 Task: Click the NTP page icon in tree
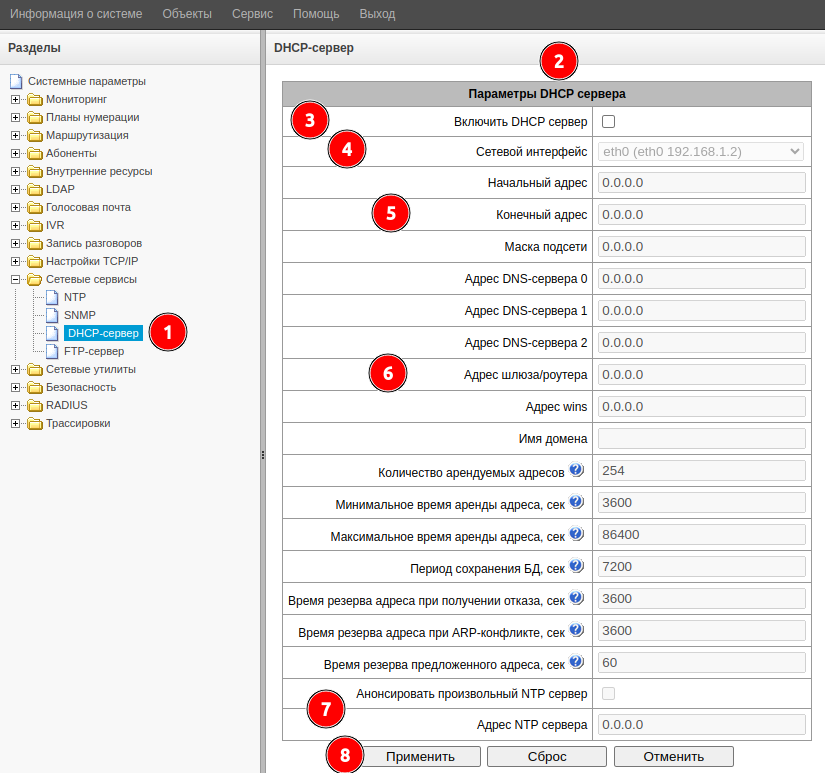point(53,298)
